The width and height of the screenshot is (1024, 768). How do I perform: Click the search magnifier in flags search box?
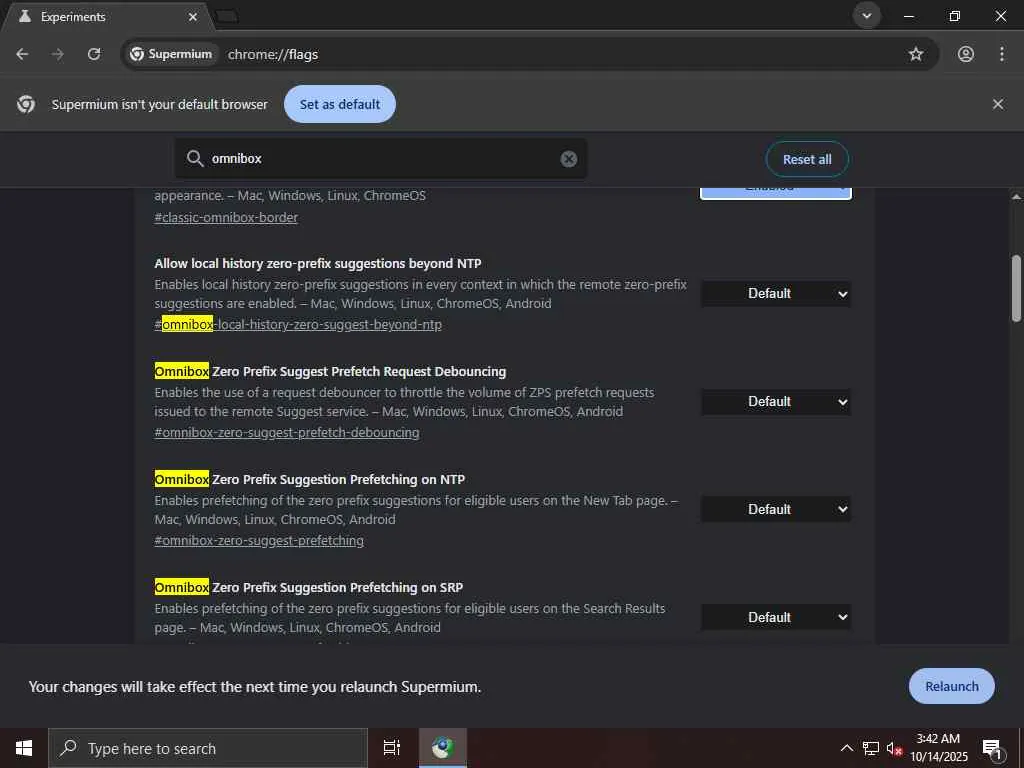click(x=195, y=158)
